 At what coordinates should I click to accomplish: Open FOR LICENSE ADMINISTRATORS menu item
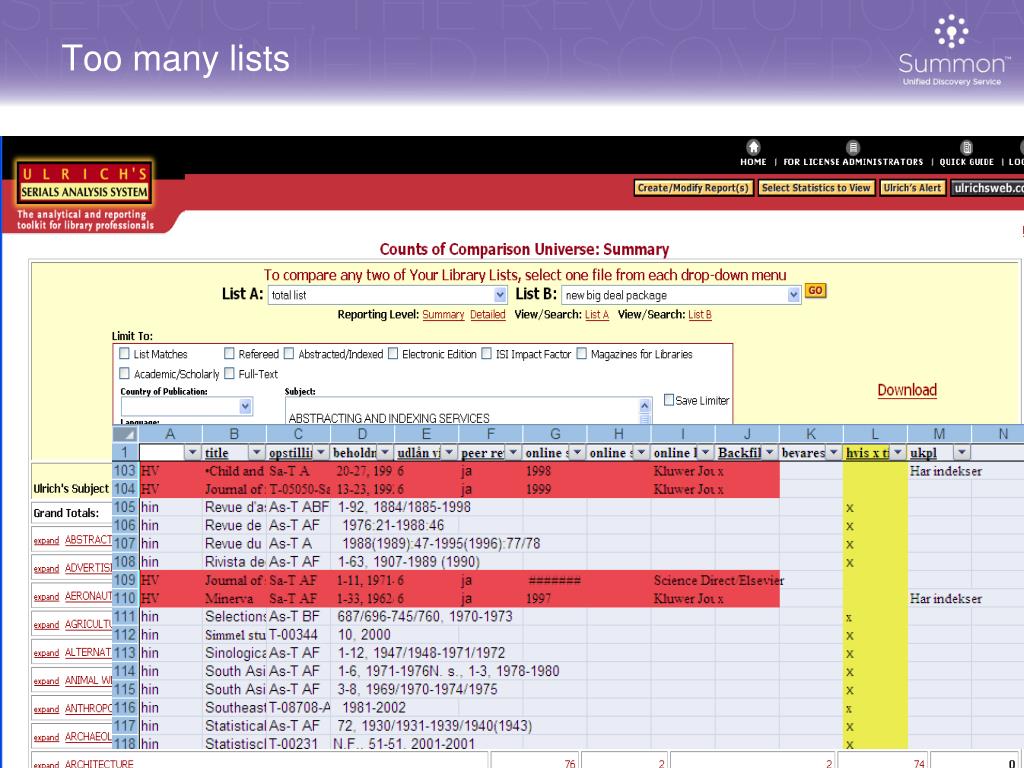click(x=853, y=162)
